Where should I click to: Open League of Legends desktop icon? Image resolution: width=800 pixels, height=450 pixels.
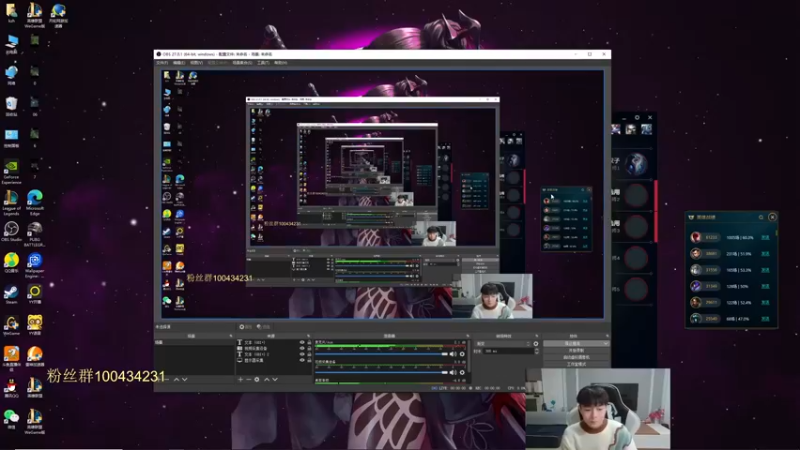[11, 201]
